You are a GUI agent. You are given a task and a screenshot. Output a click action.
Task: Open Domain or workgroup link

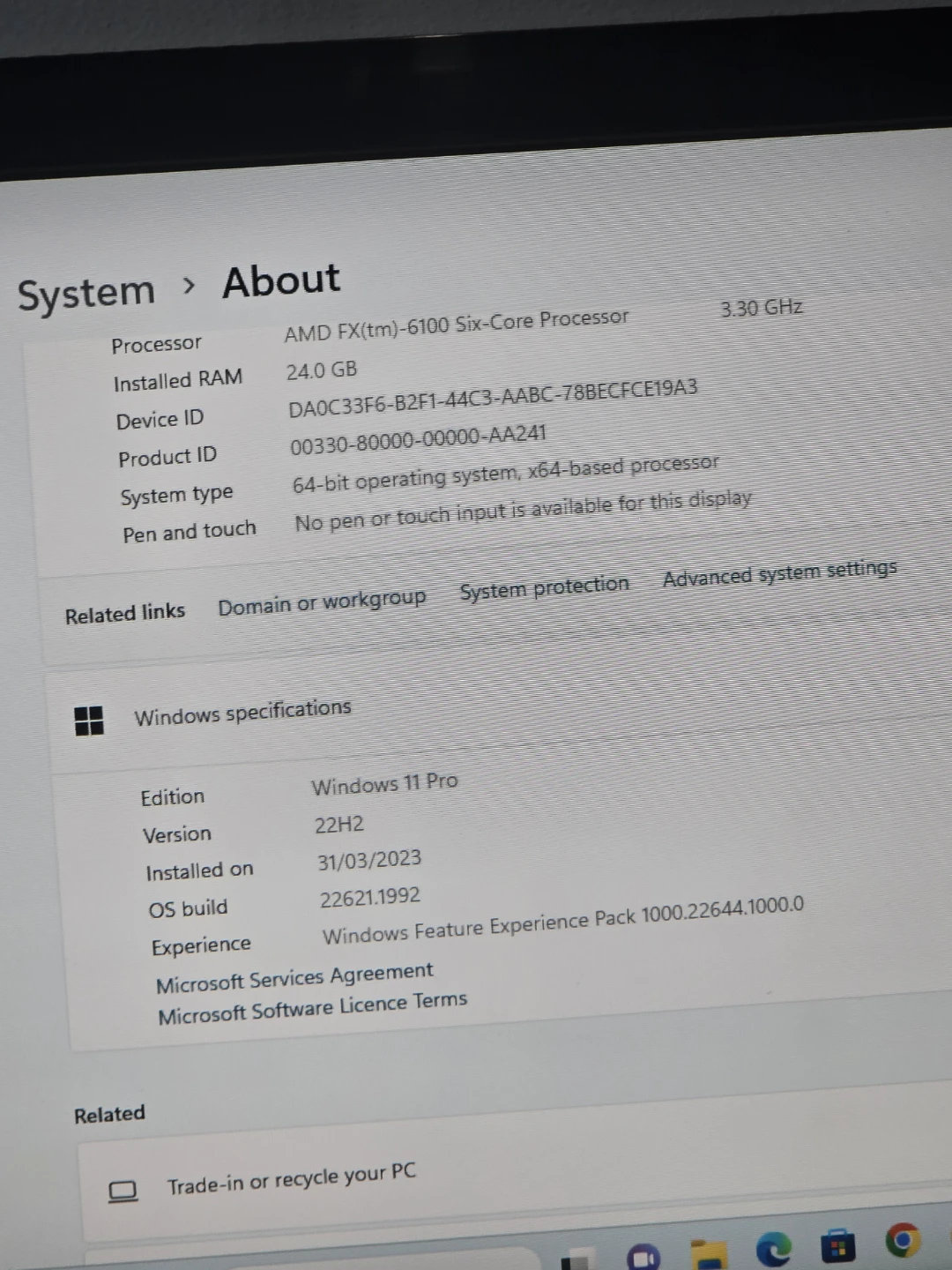click(322, 602)
